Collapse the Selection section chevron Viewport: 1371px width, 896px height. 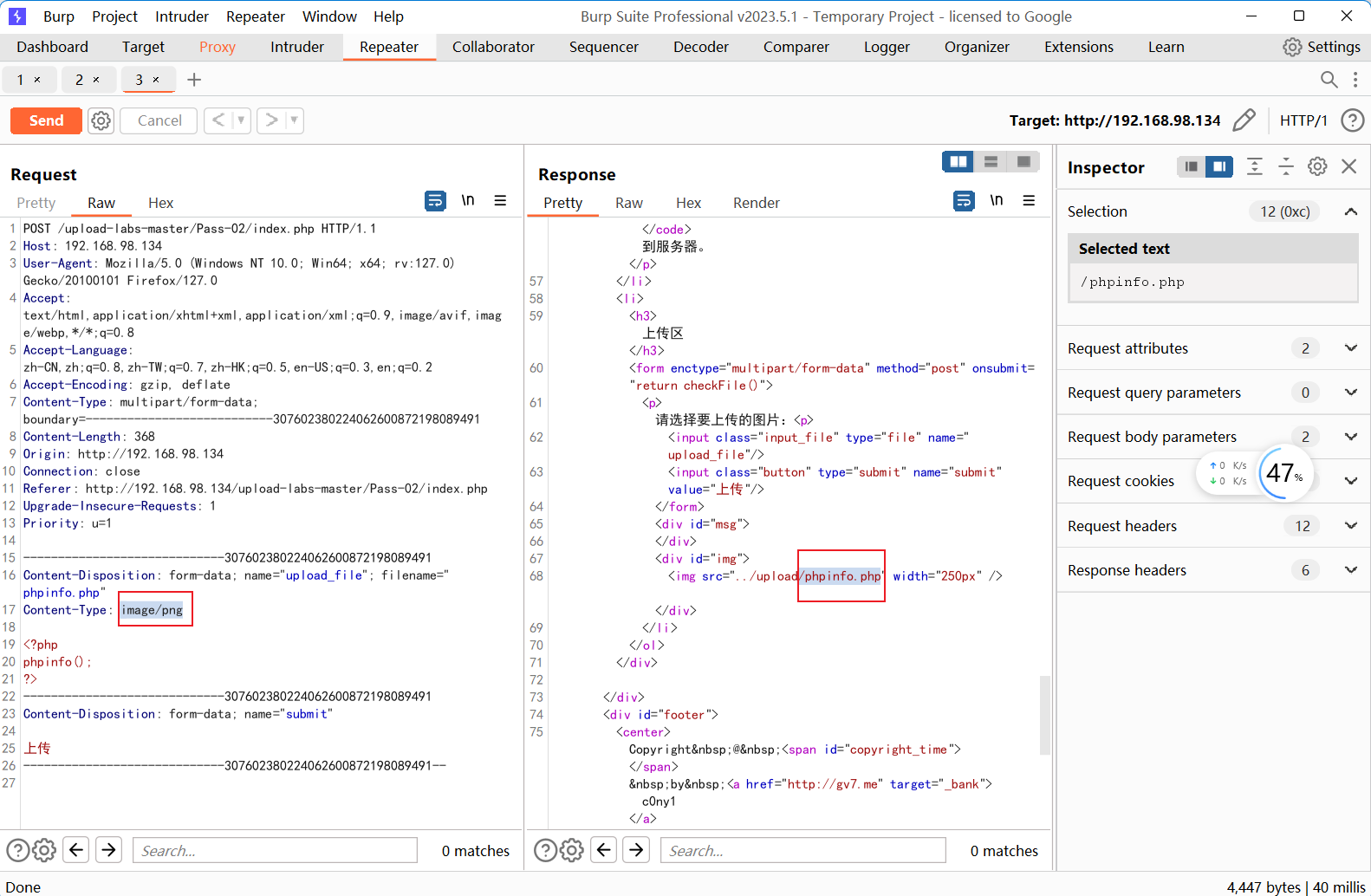coord(1351,211)
